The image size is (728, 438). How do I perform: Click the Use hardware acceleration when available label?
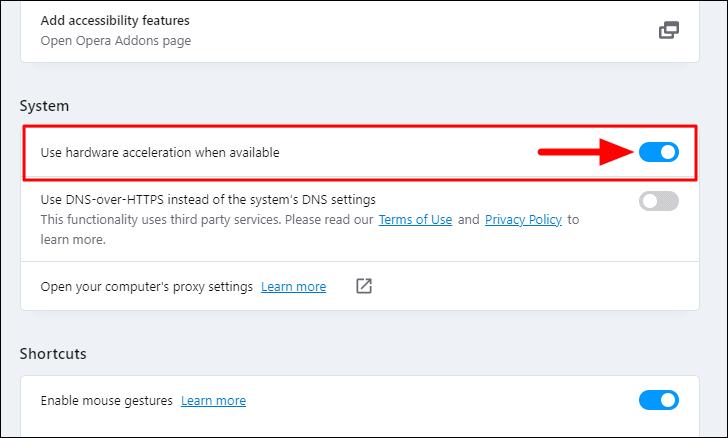click(x=160, y=152)
